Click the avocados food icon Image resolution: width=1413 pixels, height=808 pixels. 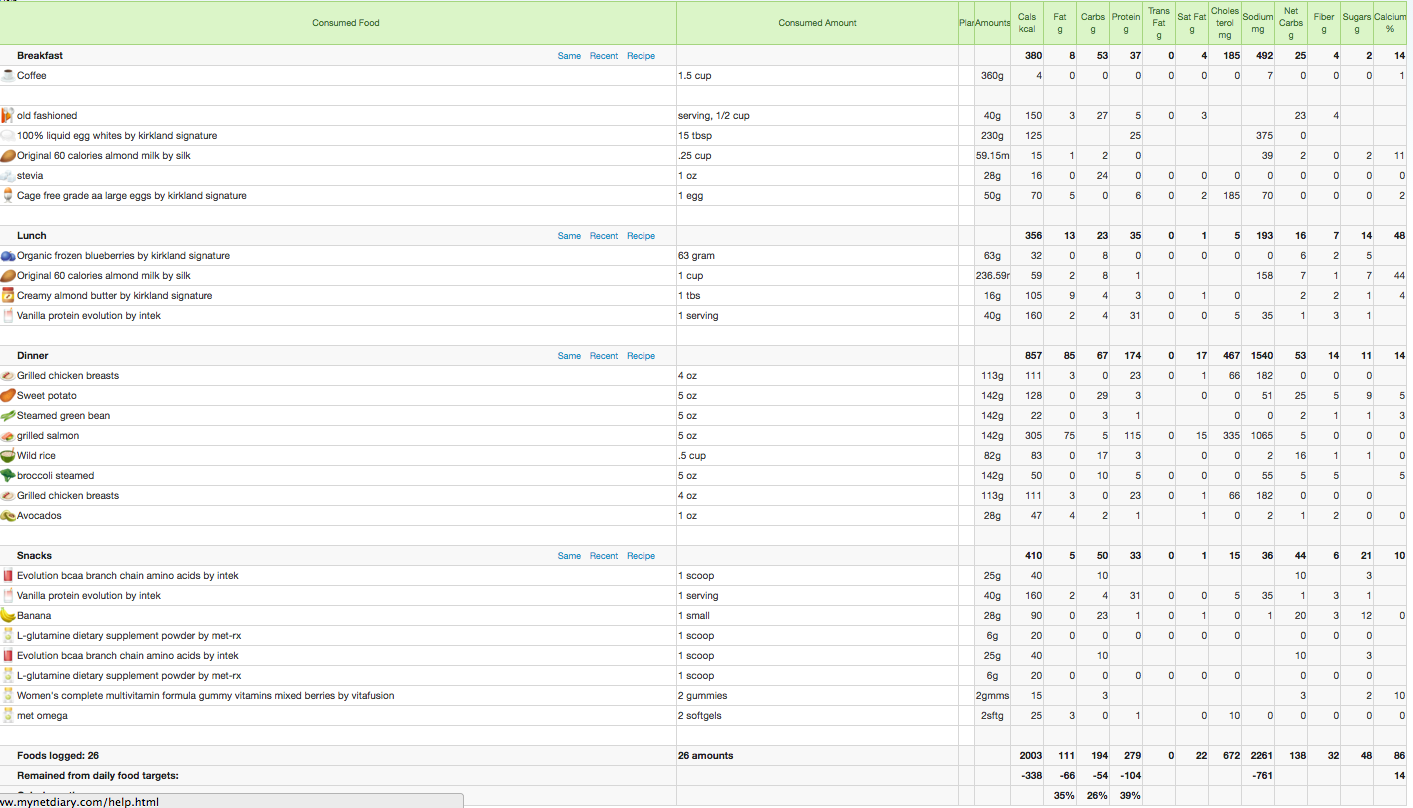[8, 516]
